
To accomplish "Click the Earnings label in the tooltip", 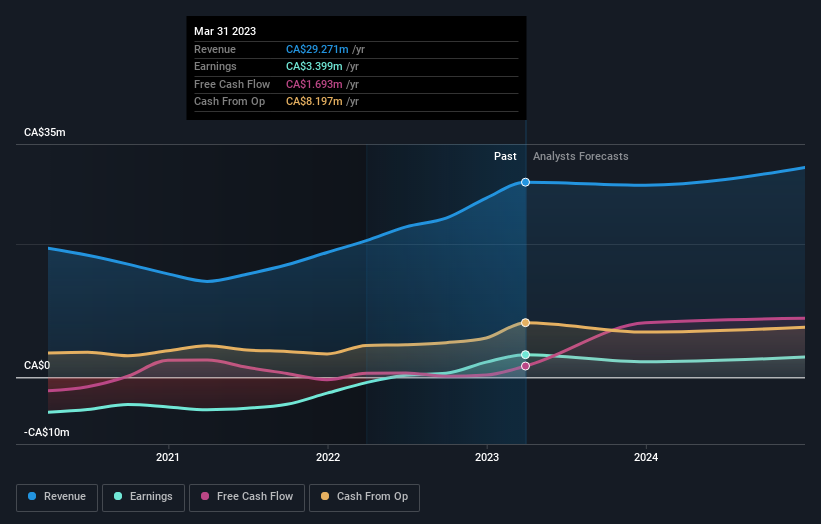I will pyautogui.click(x=215, y=66).
